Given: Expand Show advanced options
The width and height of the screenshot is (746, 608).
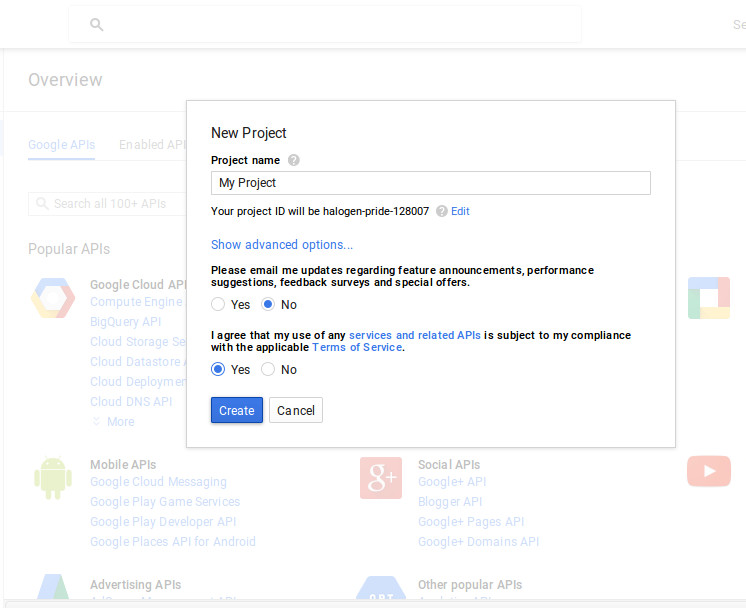Looking at the screenshot, I should pyautogui.click(x=282, y=245).
